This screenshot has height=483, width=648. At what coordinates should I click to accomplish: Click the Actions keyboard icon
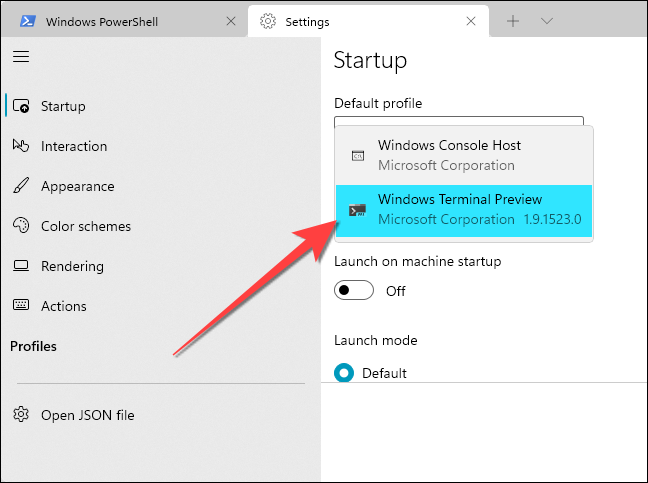click(x=21, y=306)
